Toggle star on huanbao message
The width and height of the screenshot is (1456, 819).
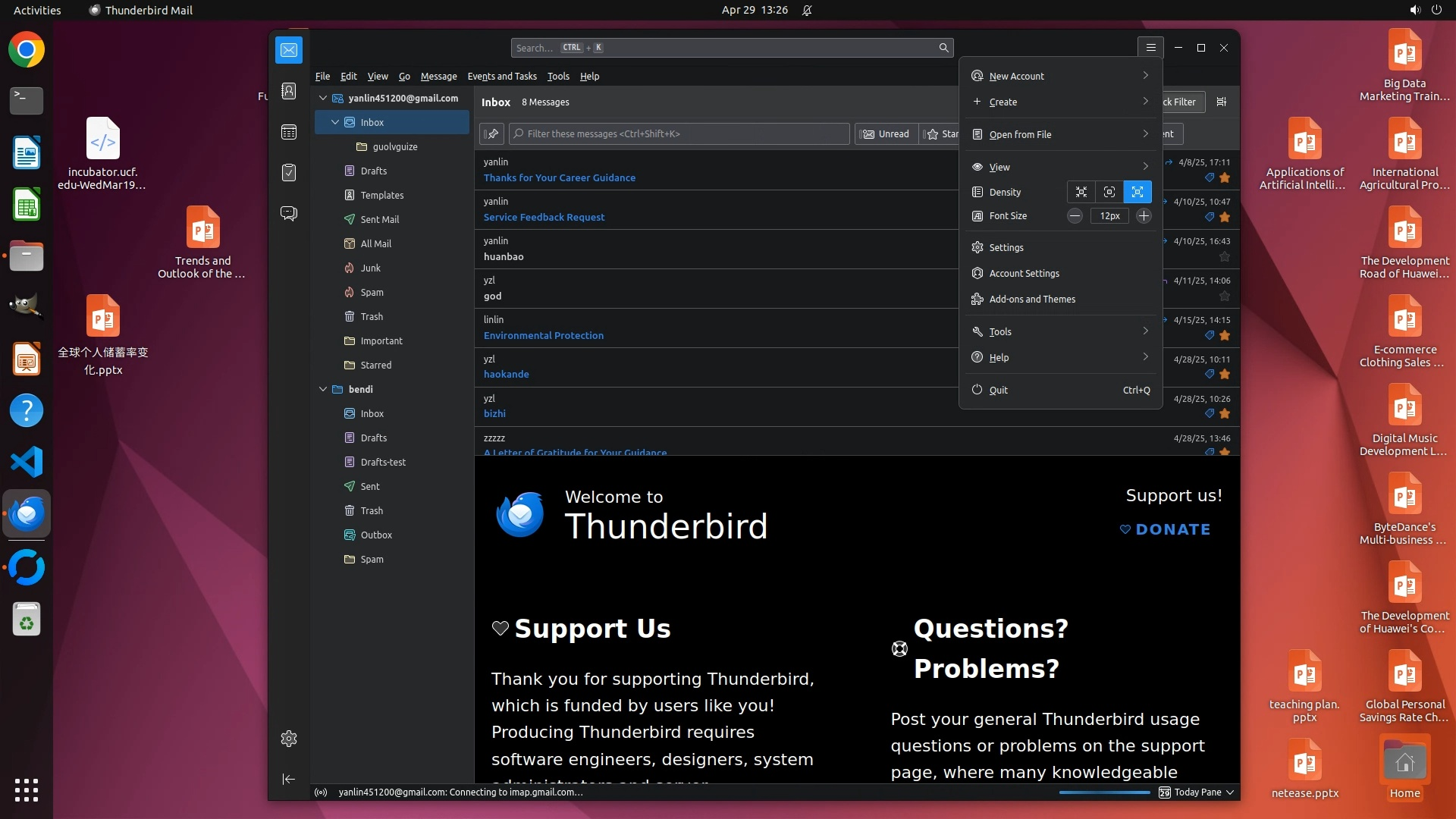[1224, 257]
